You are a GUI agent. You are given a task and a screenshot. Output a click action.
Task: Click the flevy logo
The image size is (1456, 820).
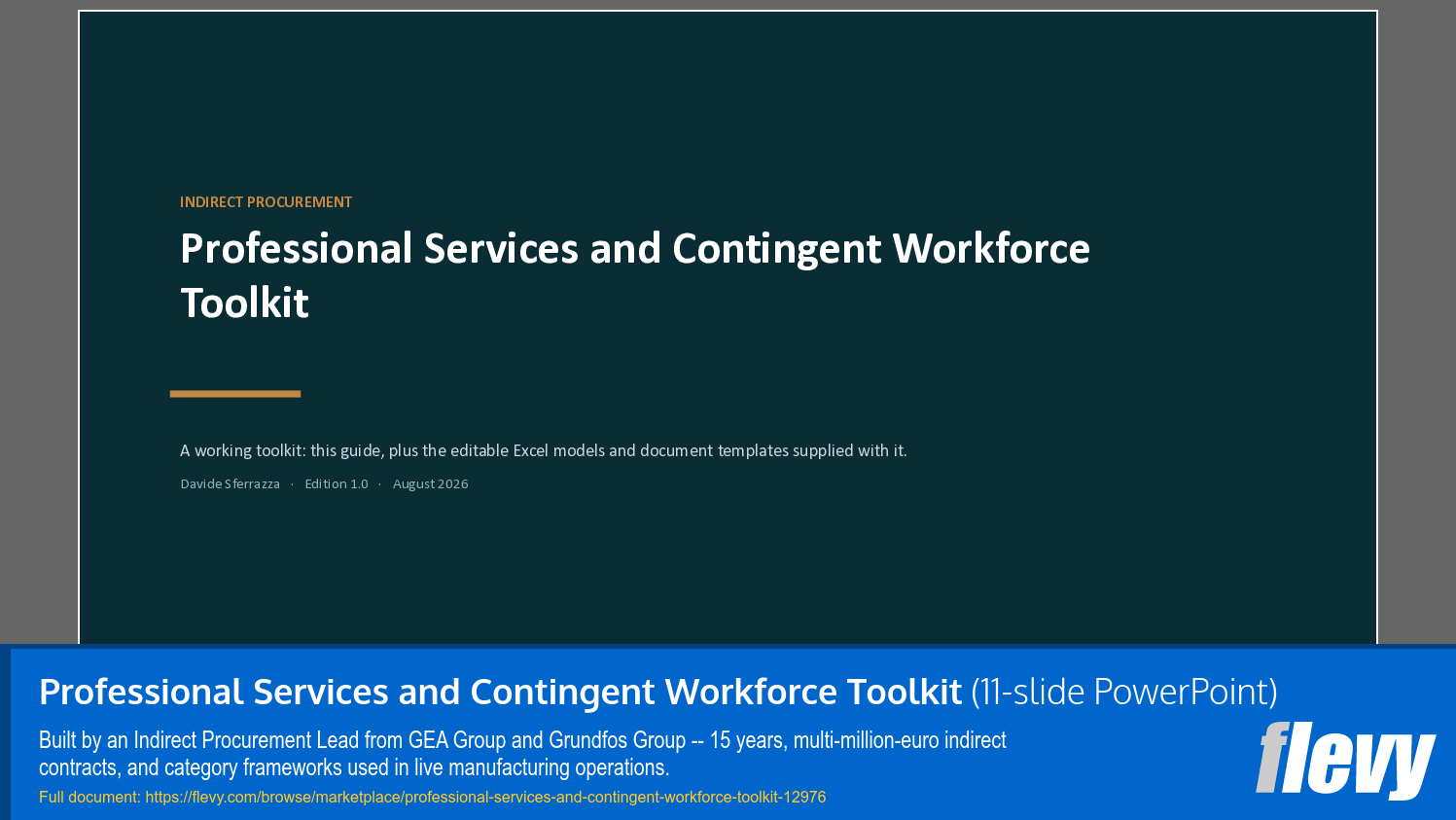coord(1345,760)
